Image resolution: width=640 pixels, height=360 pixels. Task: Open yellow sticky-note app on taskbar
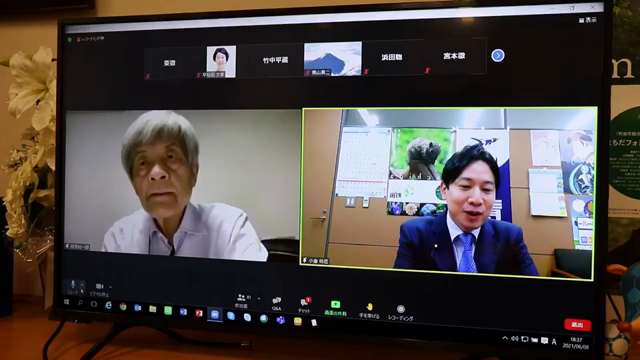(298, 321)
